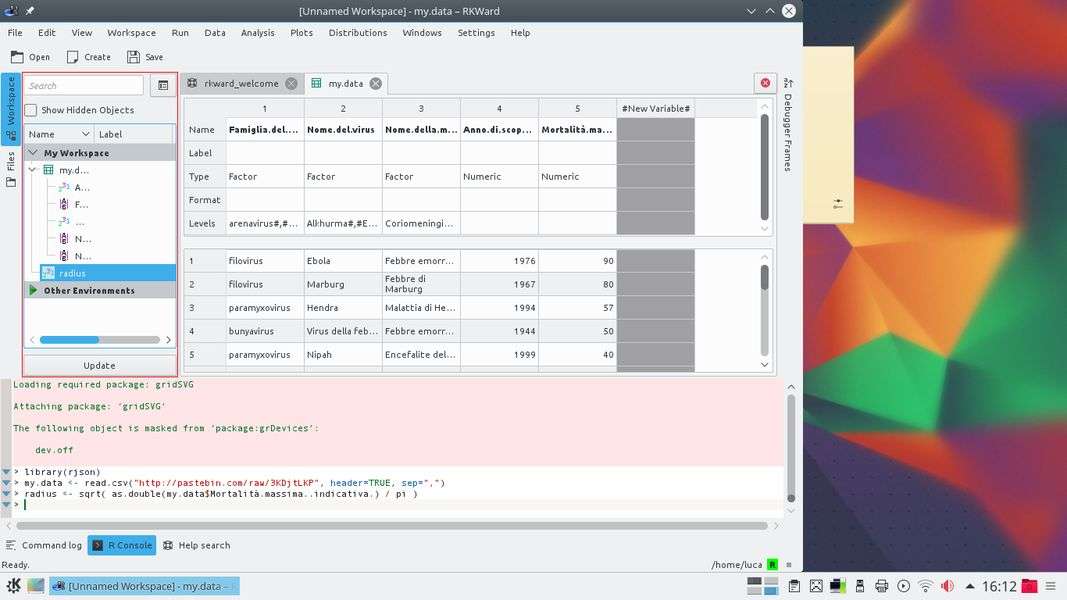Save the workspace with Save icon
Viewport: 1067px width, 600px height.
(133, 57)
